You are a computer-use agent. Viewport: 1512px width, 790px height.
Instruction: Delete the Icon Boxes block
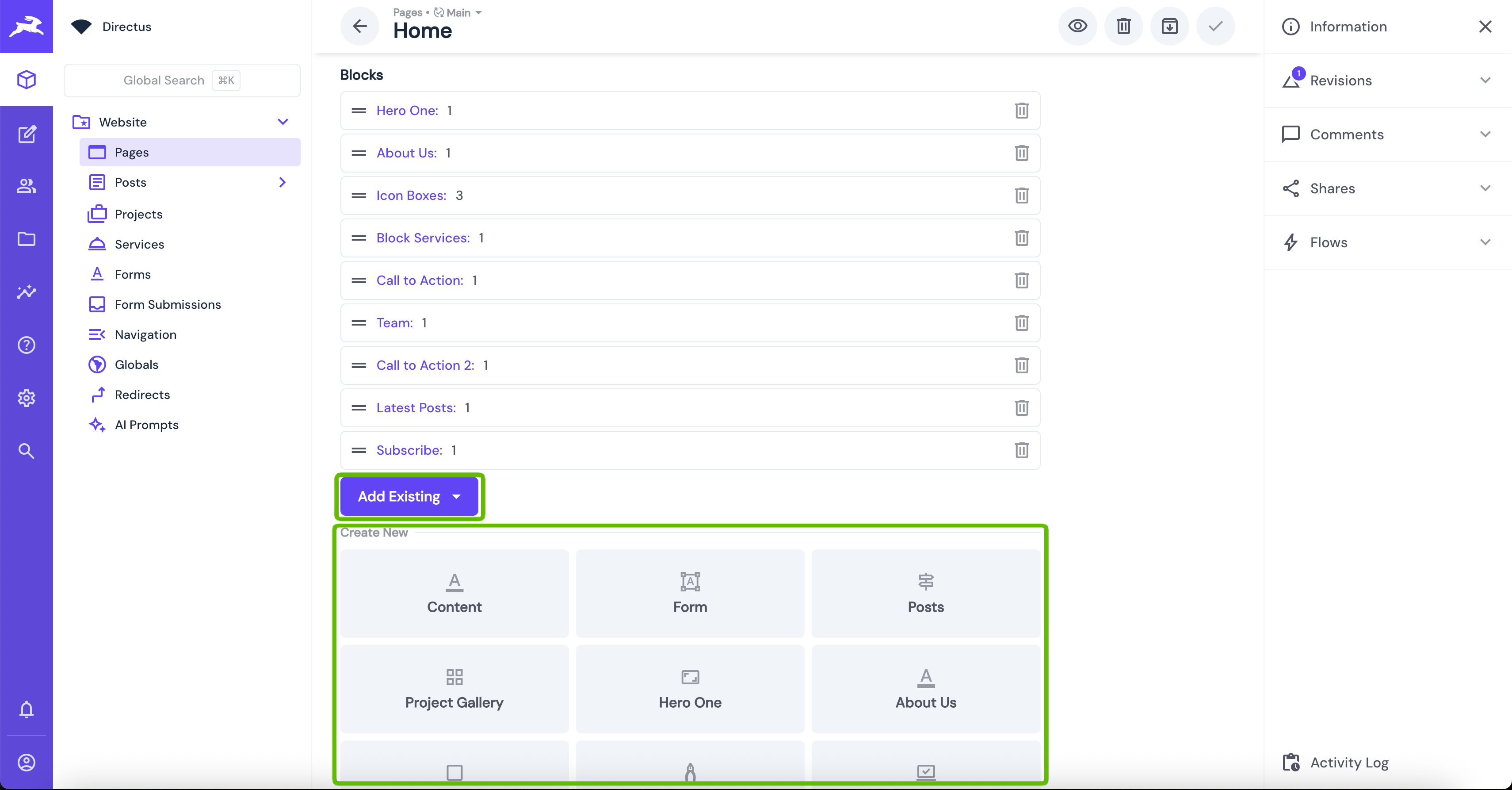pyautogui.click(x=1021, y=196)
